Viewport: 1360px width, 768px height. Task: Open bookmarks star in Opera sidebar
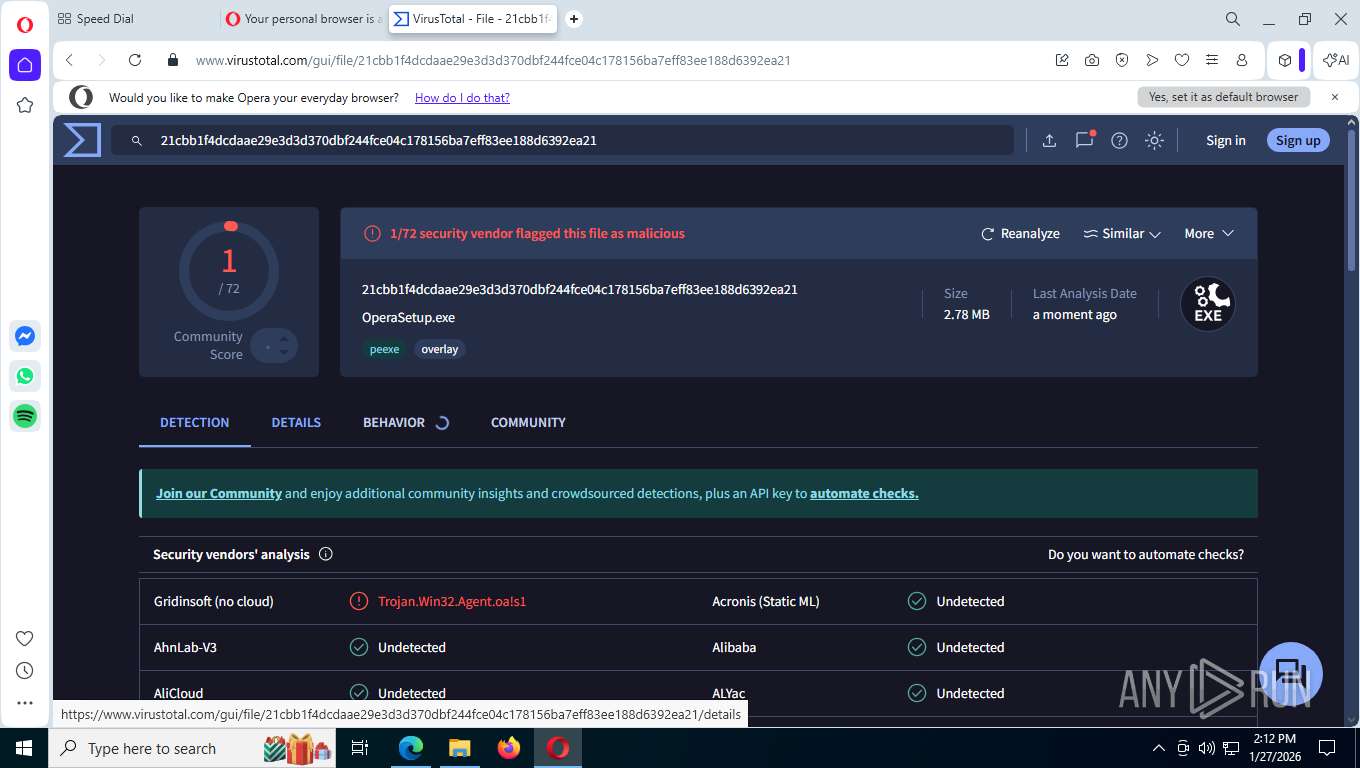coord(25,105)
